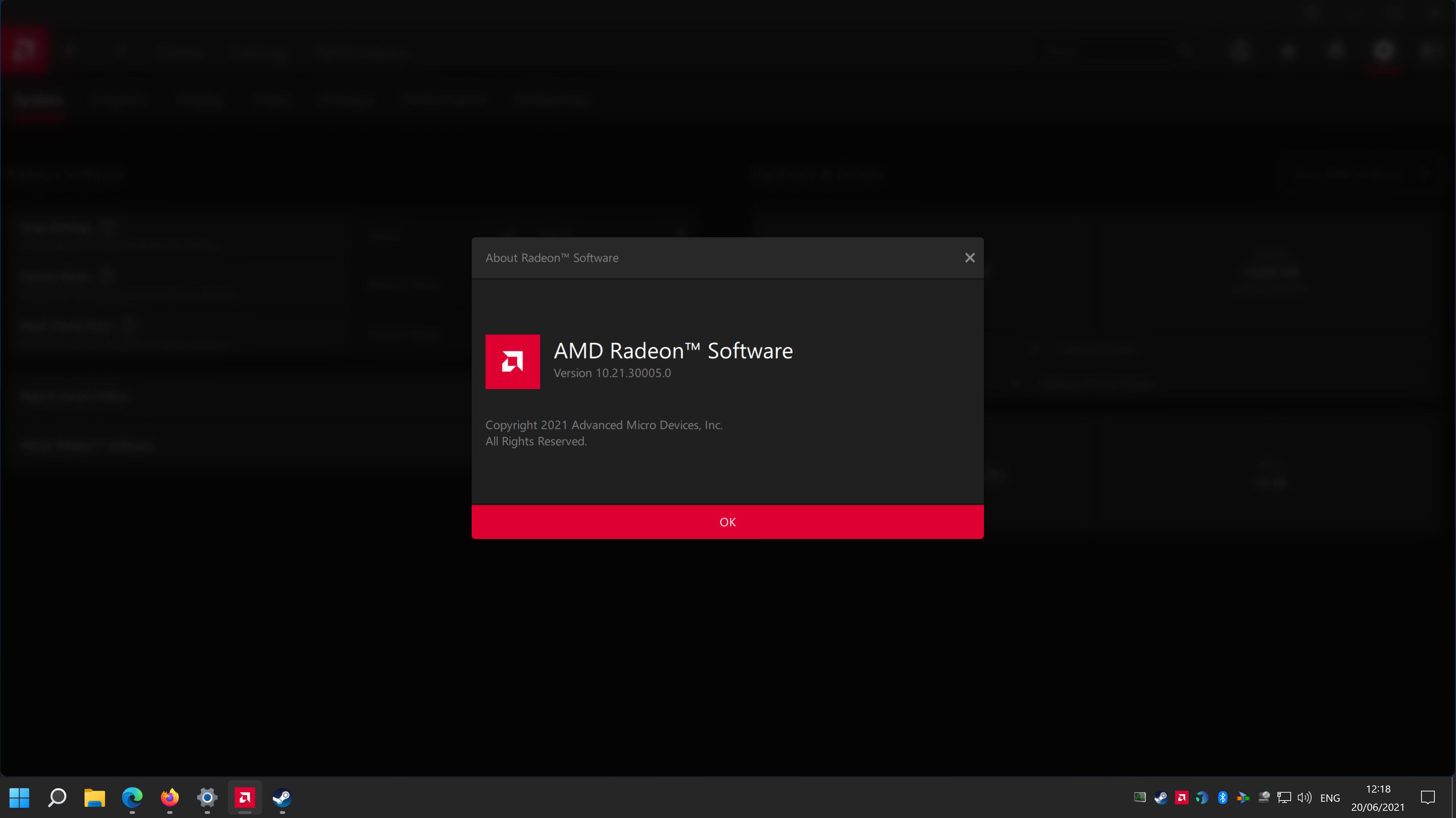Open Bluetooth tray icon
The width and height of the screenshot is (1456, 818).
pyautogui.click(x=1222, y=797)
